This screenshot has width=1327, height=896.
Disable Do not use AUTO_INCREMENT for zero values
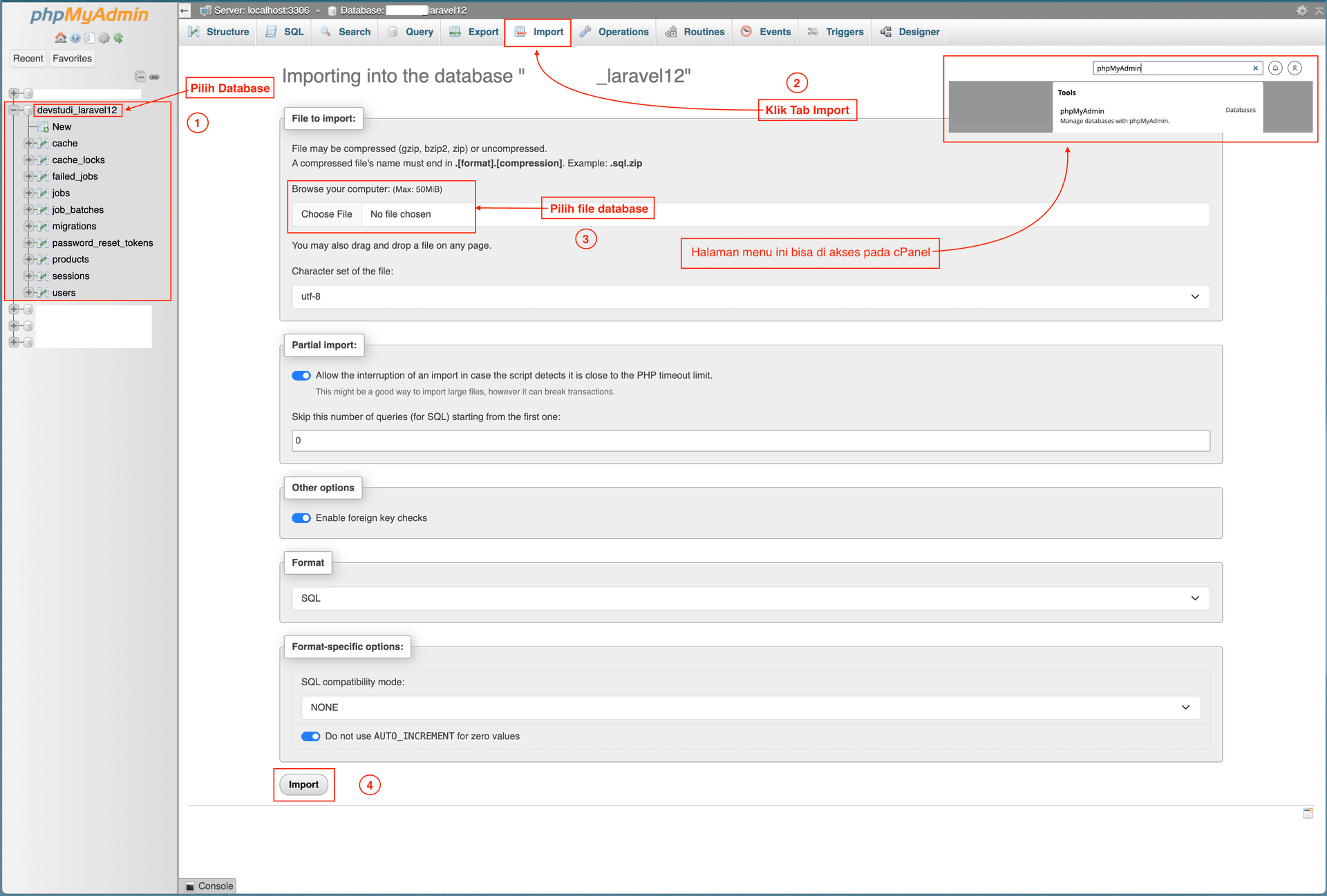[310, 736]
